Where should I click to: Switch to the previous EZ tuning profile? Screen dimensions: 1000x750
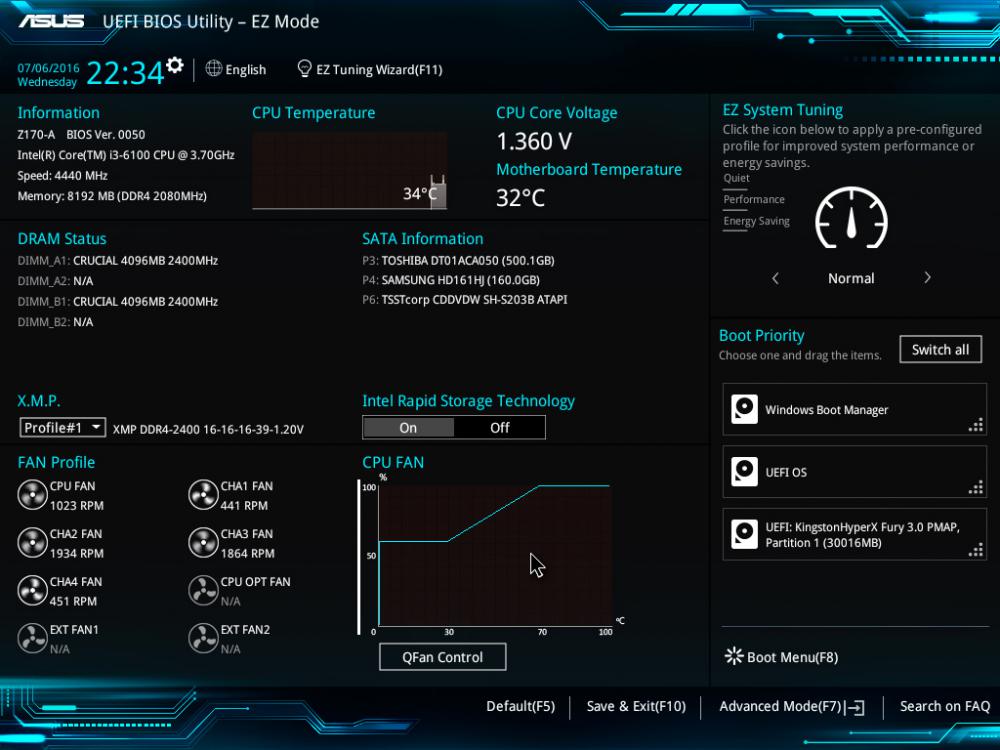(x=775, y=278)
